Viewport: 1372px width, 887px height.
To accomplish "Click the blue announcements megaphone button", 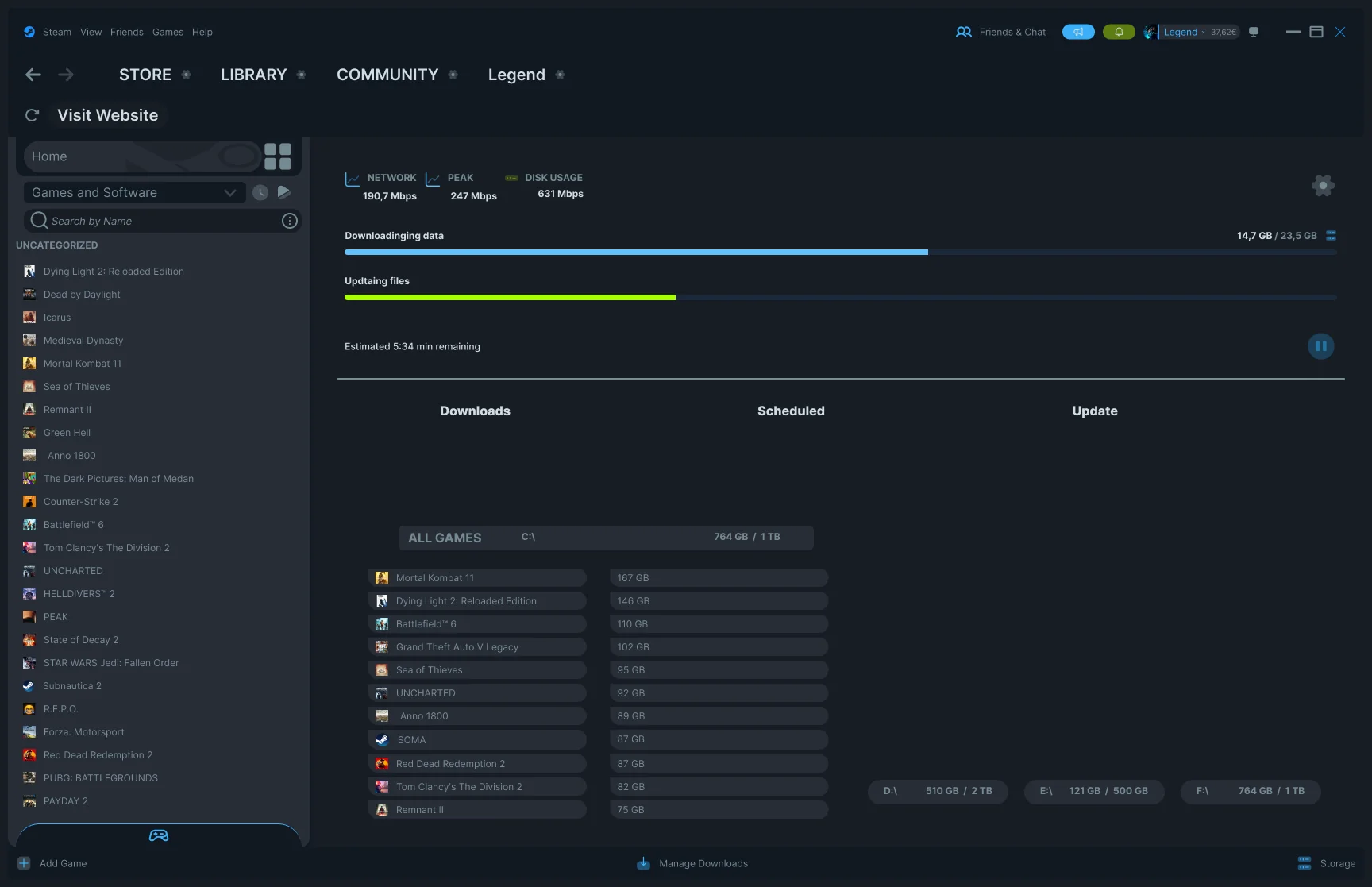I will click(x=1078, y=32).
